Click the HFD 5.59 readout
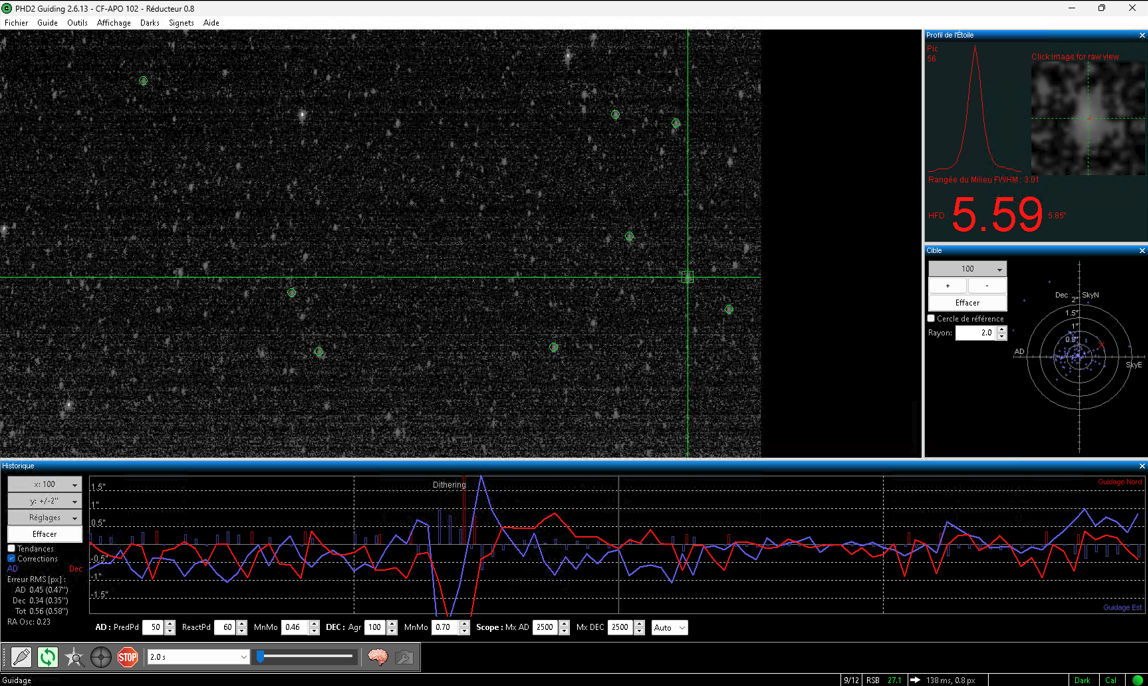 tap(996, 215)
